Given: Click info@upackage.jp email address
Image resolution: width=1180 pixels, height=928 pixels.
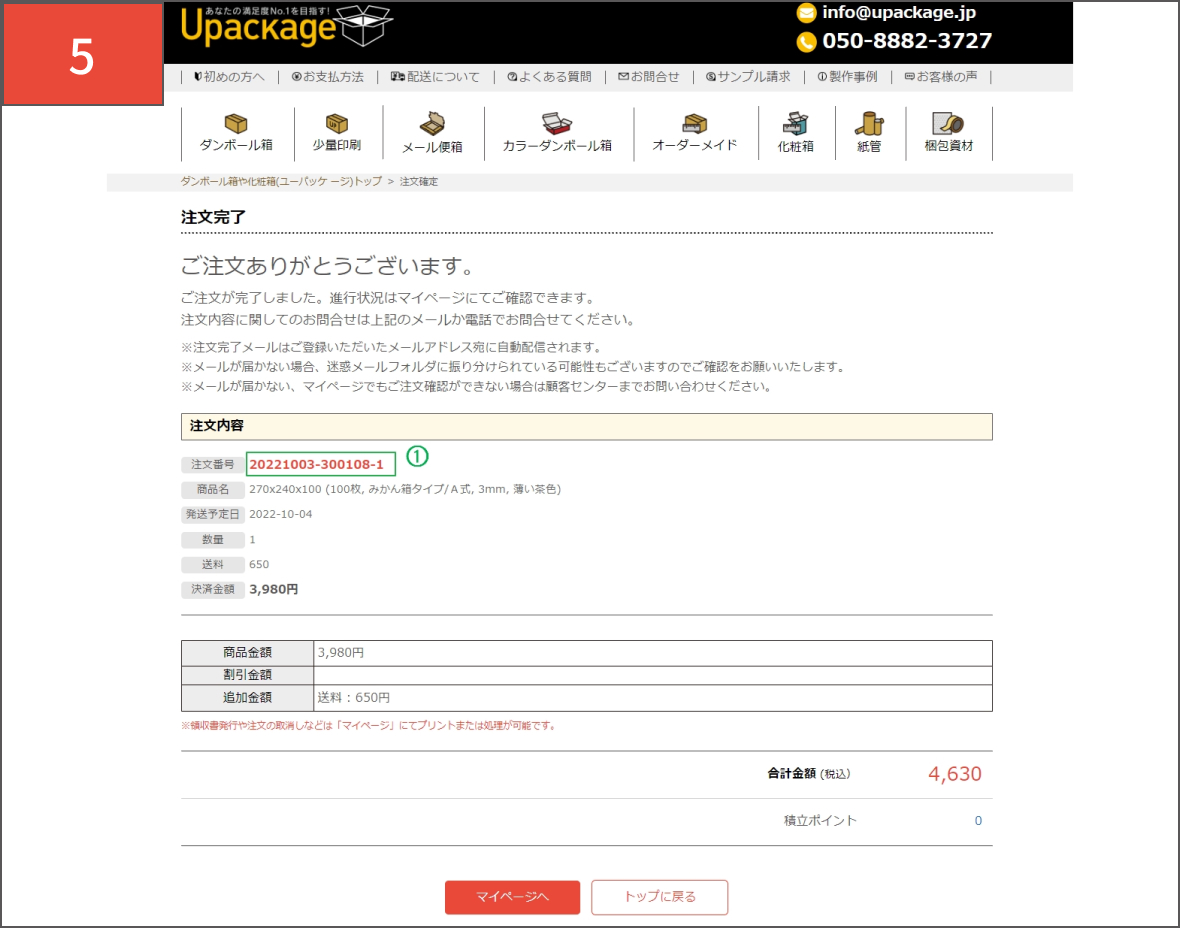Looking at the screenshot, I should [899, 13].
